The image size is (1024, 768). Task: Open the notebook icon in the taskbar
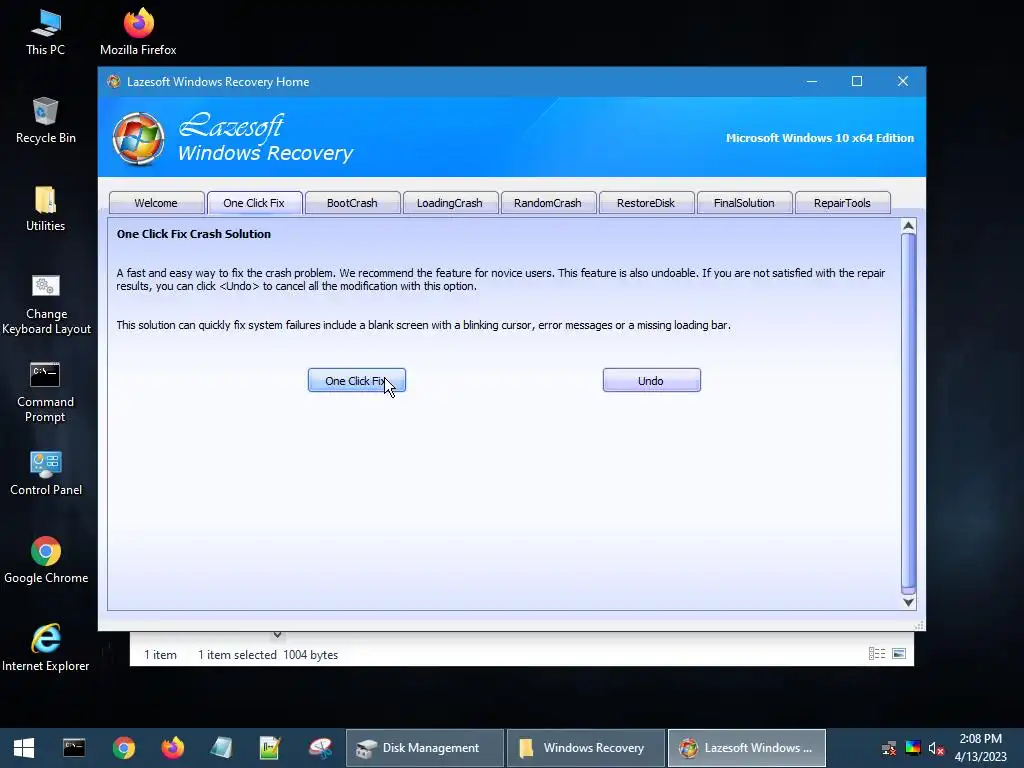click(221, 748)
